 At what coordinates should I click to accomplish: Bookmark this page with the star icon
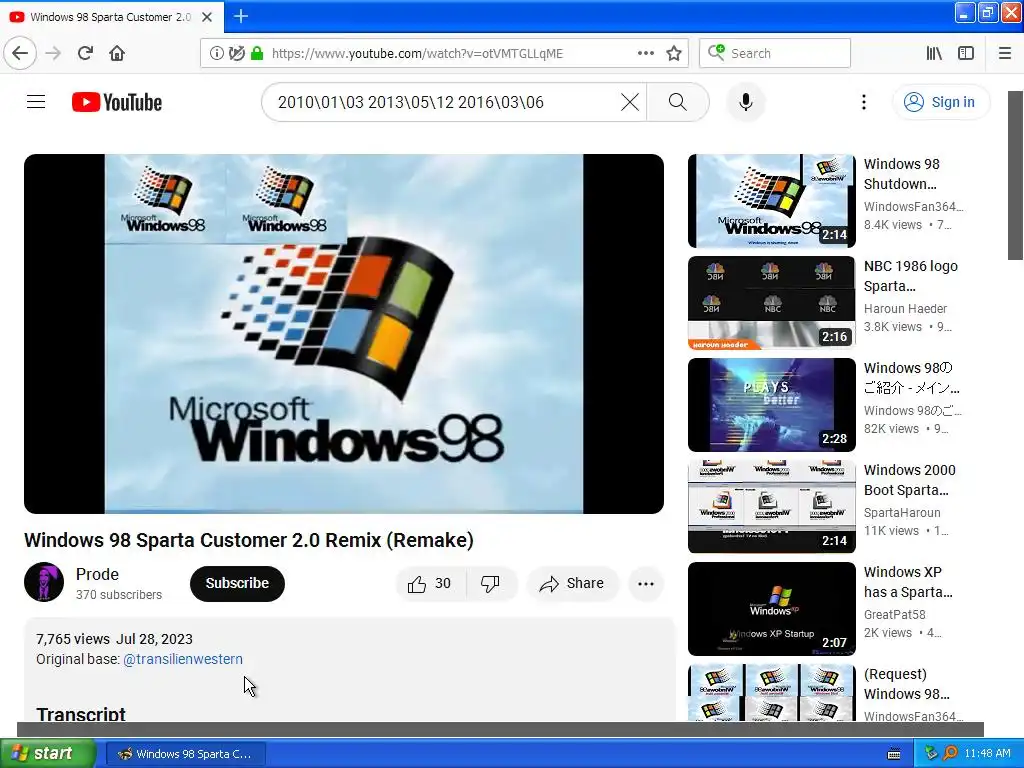674,54
